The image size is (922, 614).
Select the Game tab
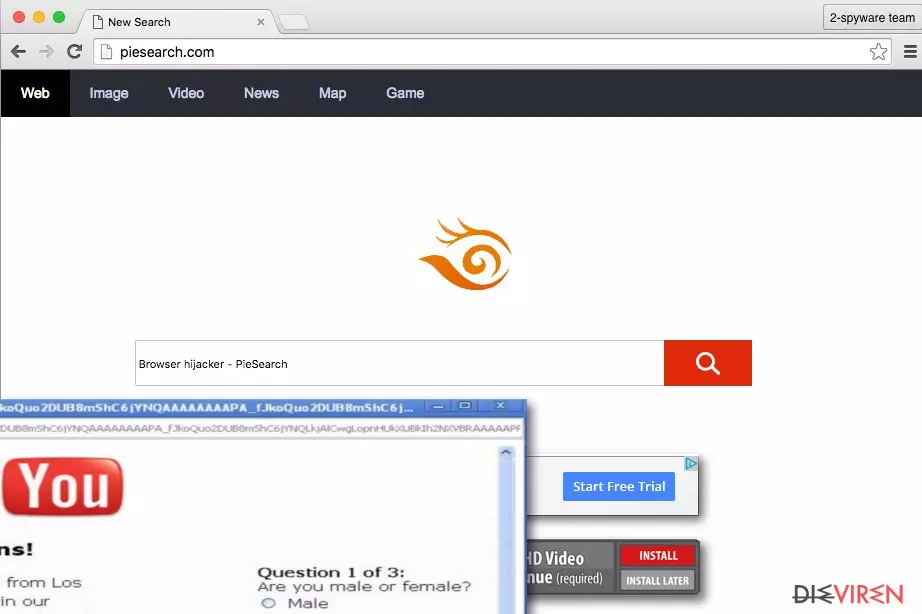[x=405, y=93]
